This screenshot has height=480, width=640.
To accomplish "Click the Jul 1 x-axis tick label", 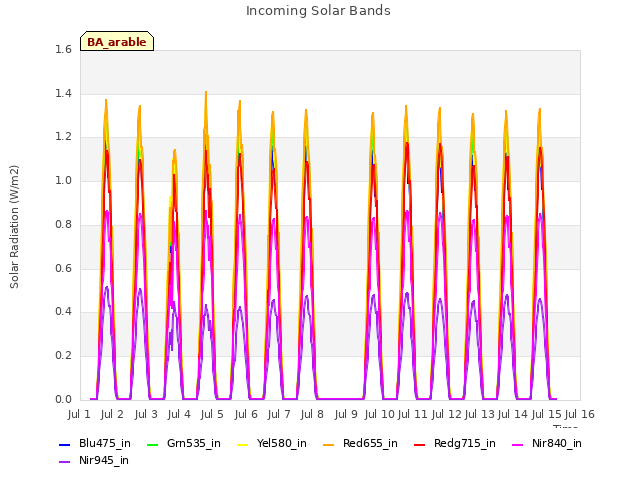I will pos(79,414).
